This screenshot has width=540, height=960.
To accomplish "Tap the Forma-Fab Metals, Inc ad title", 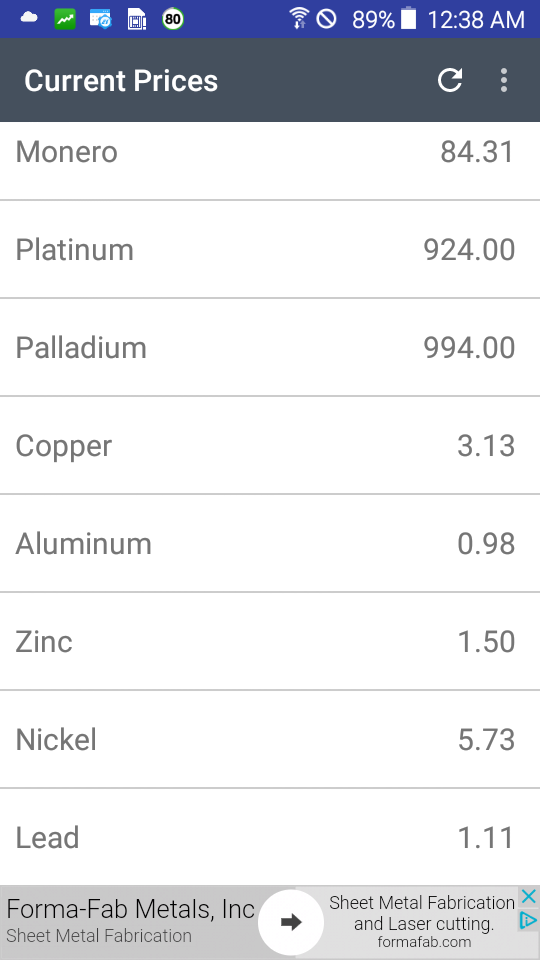I will tap(130, 909).
